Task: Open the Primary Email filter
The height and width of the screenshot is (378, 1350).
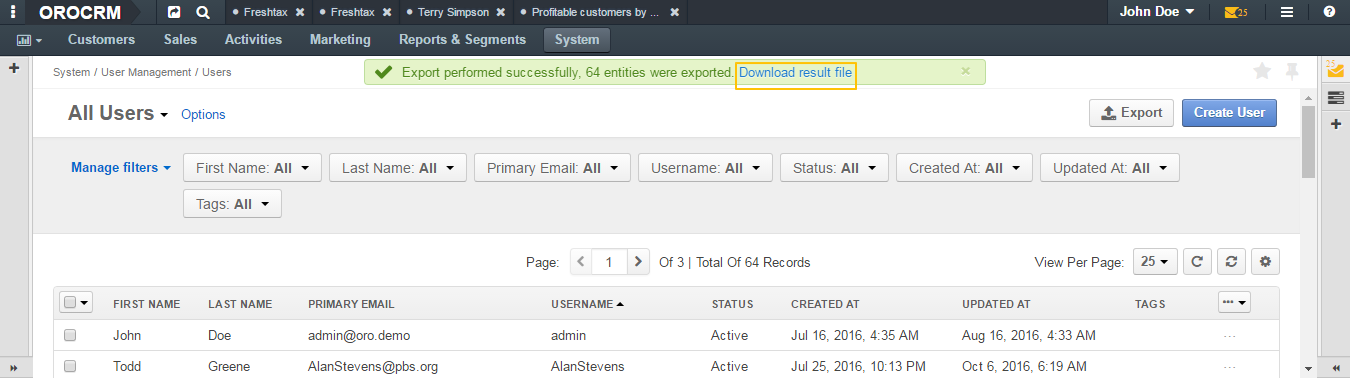Action: click(552, 168)
